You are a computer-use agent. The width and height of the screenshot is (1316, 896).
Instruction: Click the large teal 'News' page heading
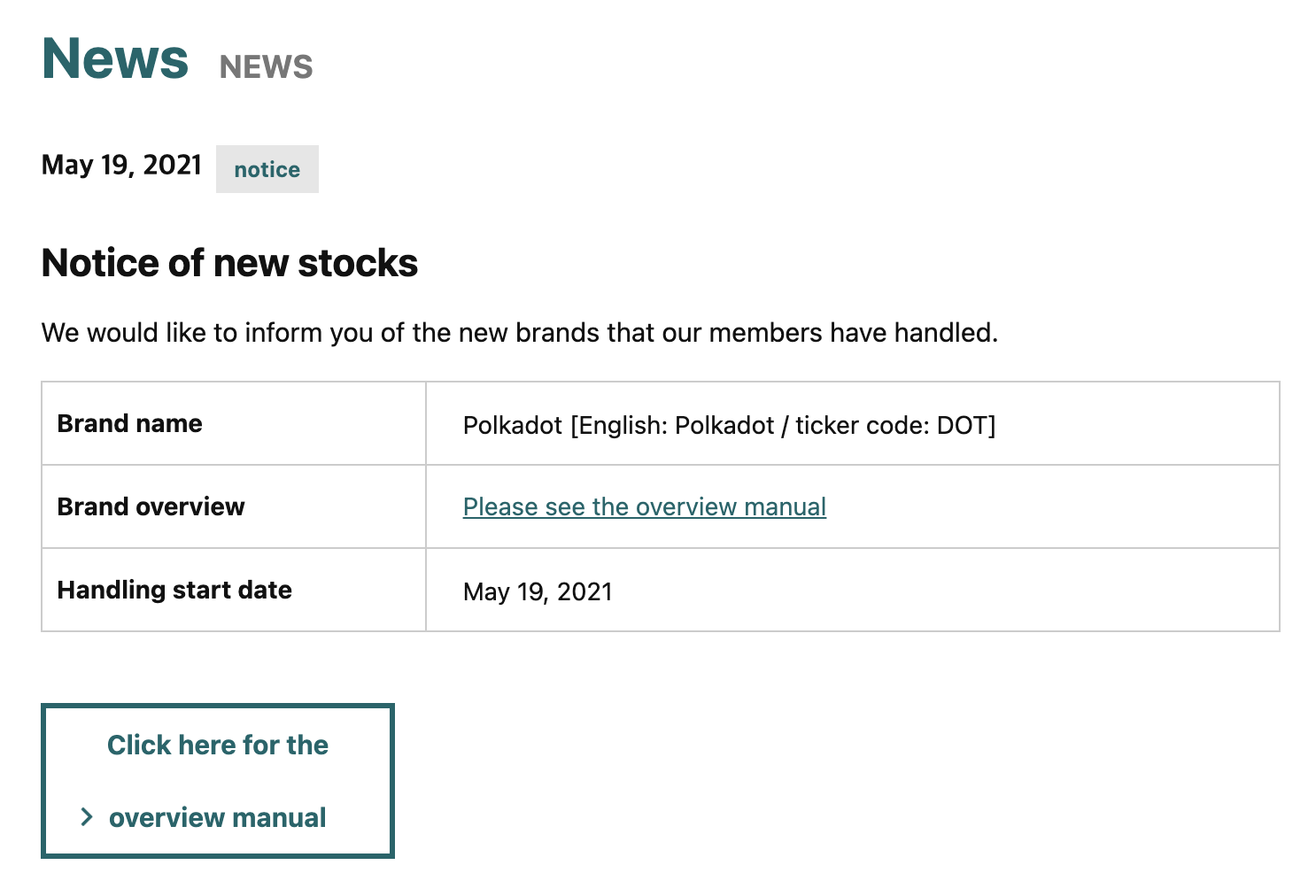coord(115,59)
